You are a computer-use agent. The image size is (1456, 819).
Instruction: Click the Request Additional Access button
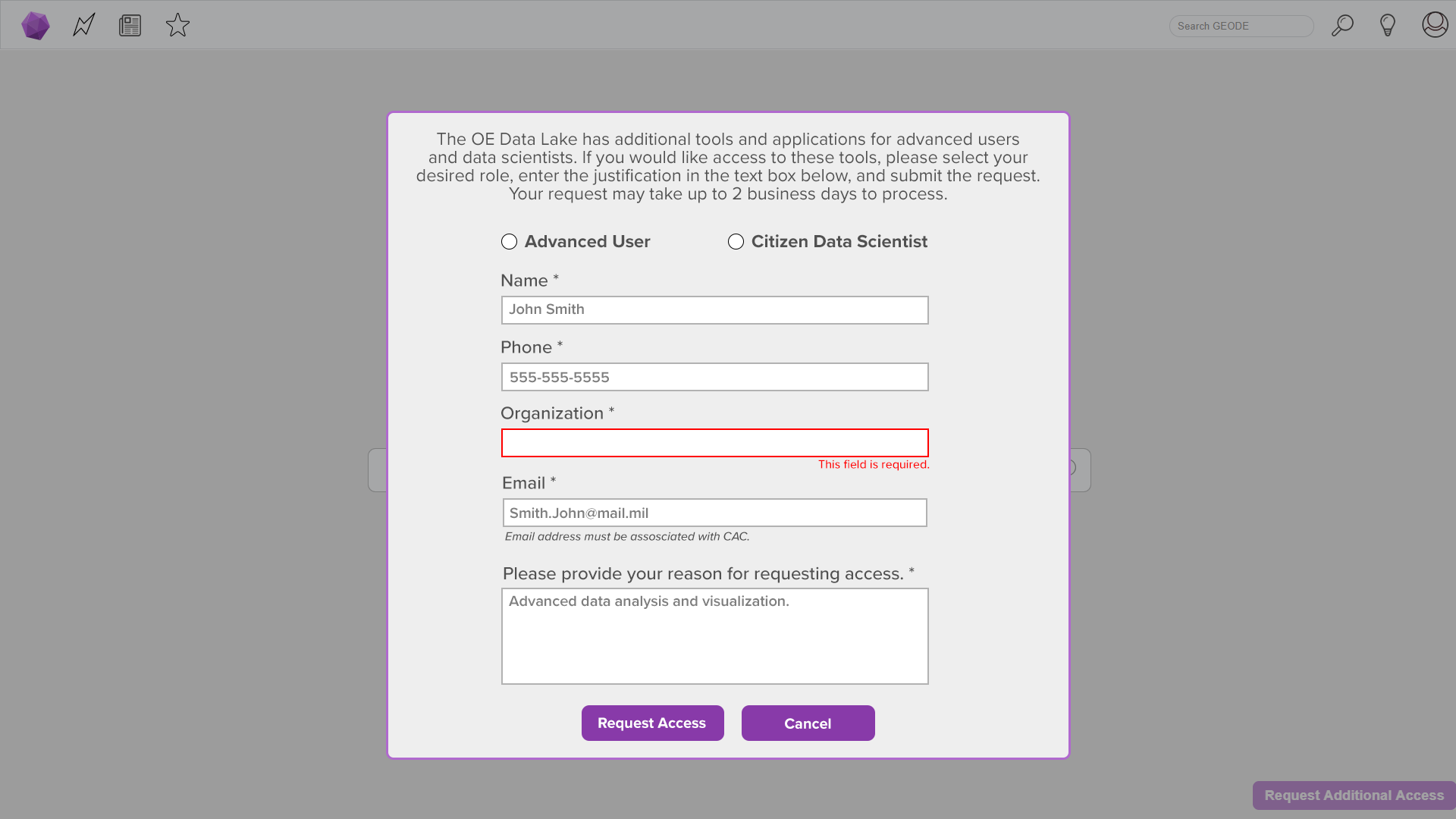pyautogui.click(x=1354, y=795)
